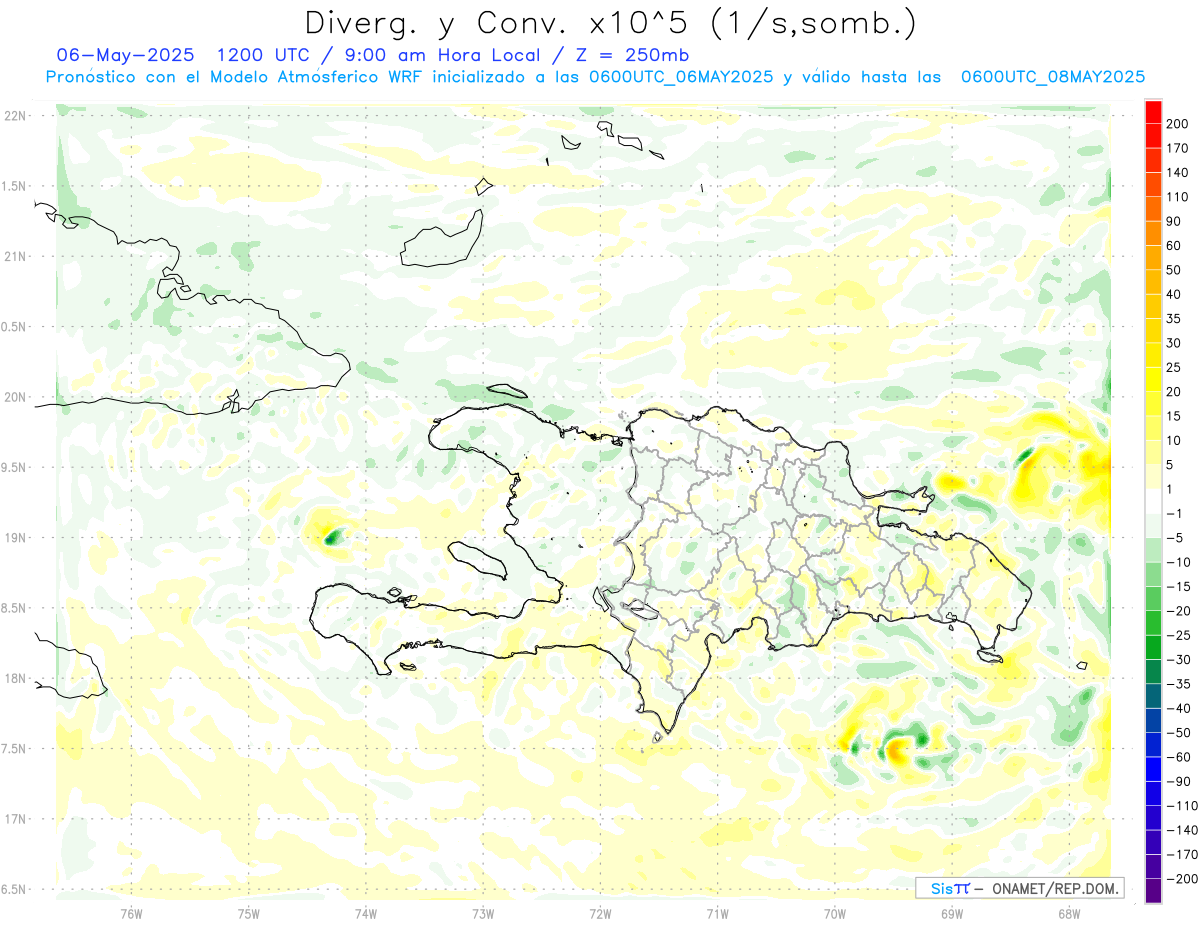1200x927 pixels.
Task: Click the '17N' latitude label
Action: coord(14,819)
